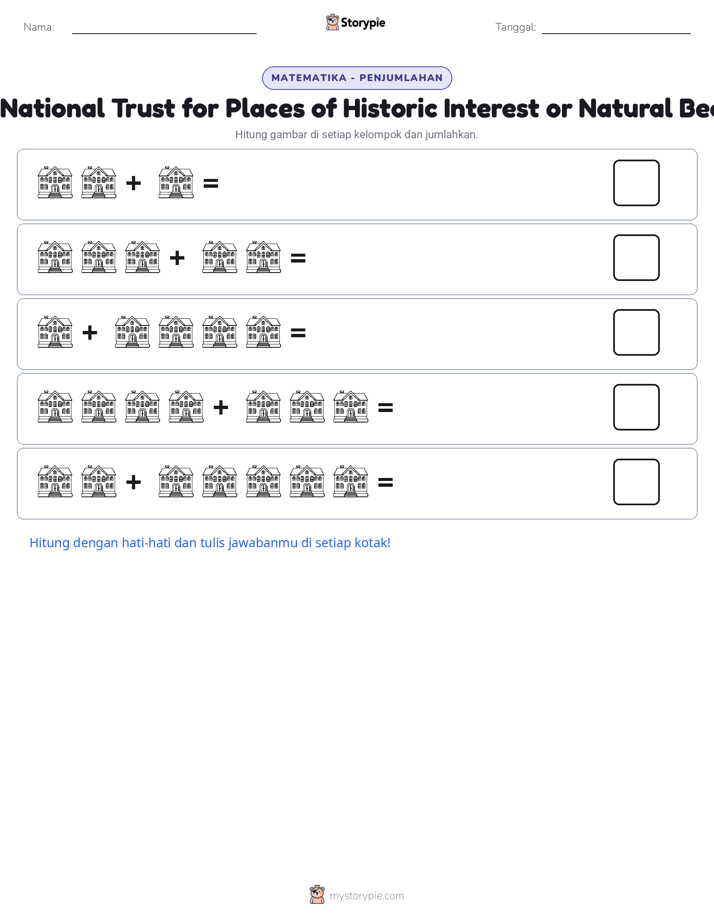Click the Nama name line field

164,28
